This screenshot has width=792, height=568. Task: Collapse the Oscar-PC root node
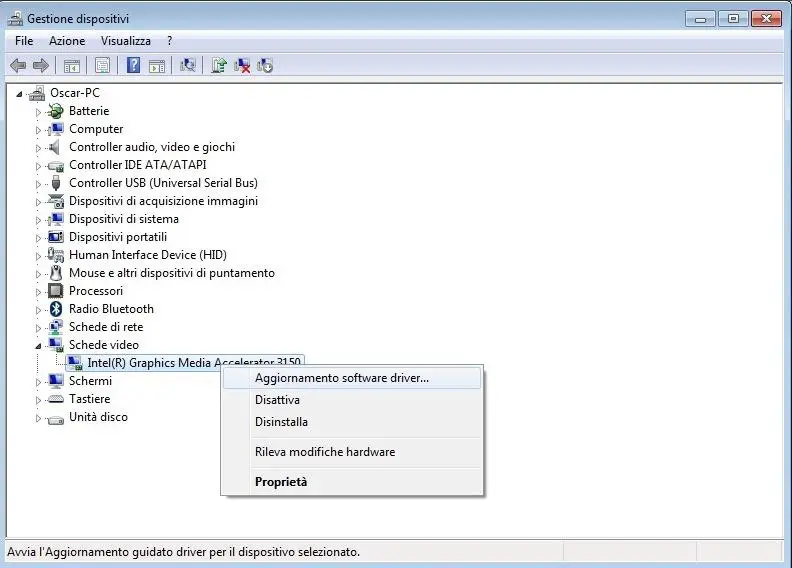[x=19, y=94]
